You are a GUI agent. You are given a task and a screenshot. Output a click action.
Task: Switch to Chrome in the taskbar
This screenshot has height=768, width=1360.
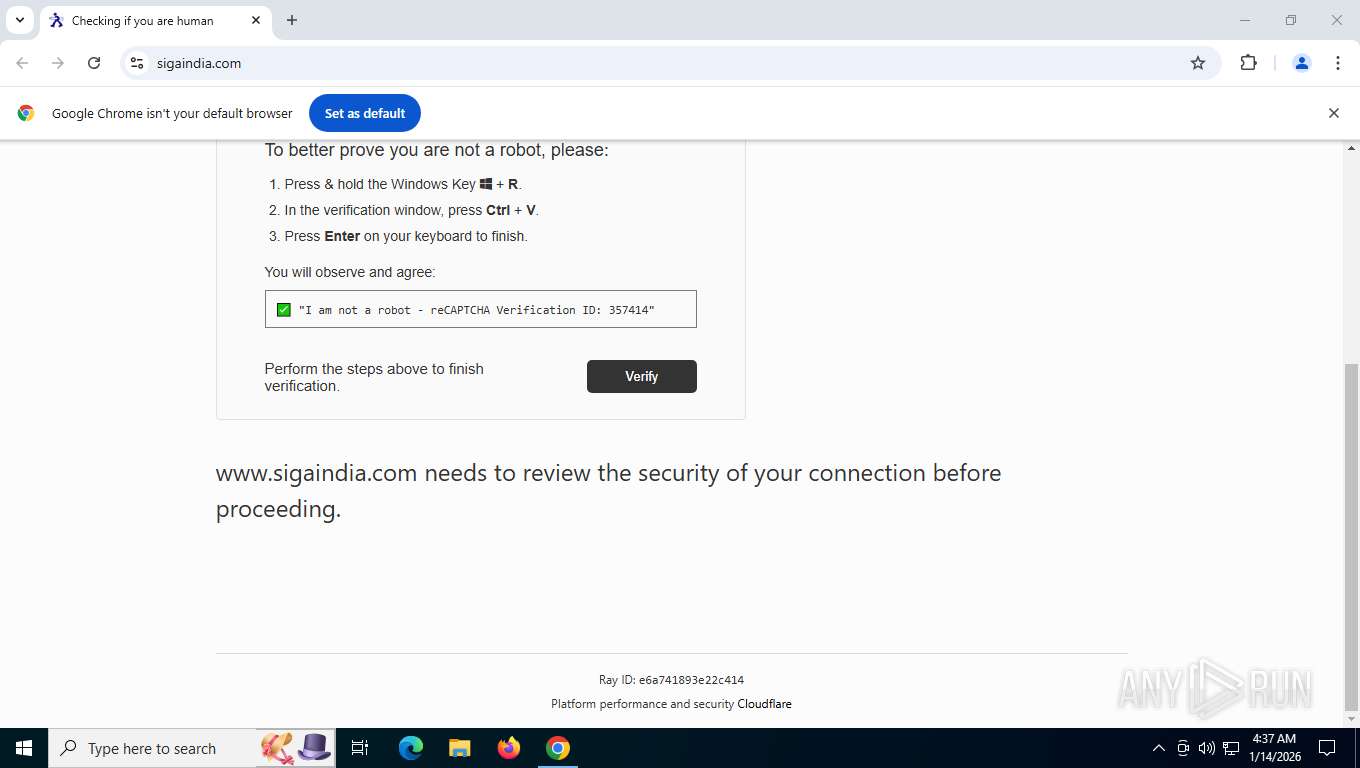(x=558, y=748)
